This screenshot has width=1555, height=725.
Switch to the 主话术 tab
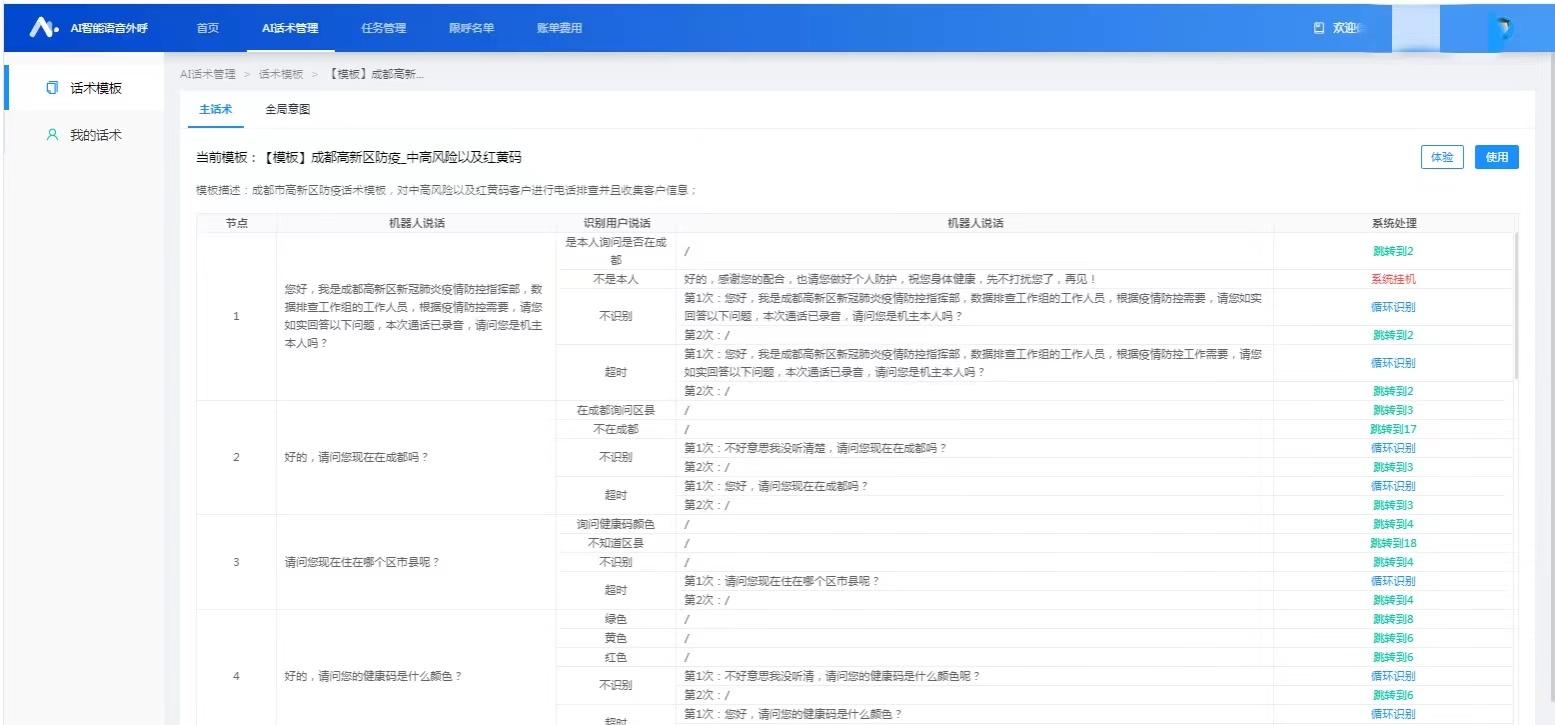216,109
